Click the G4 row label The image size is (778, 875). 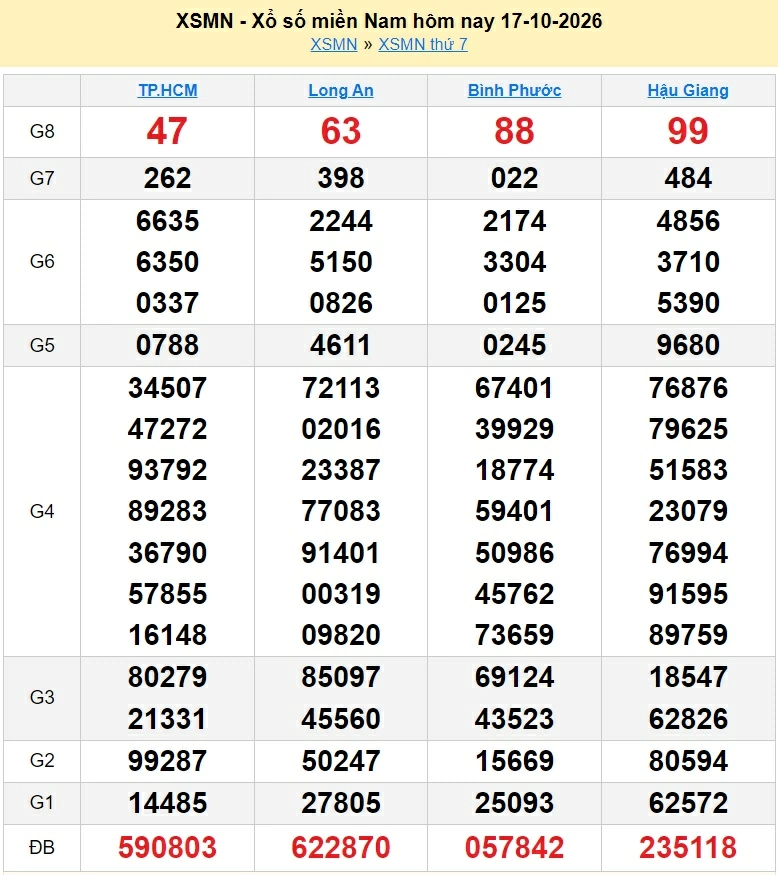[42, 511]
